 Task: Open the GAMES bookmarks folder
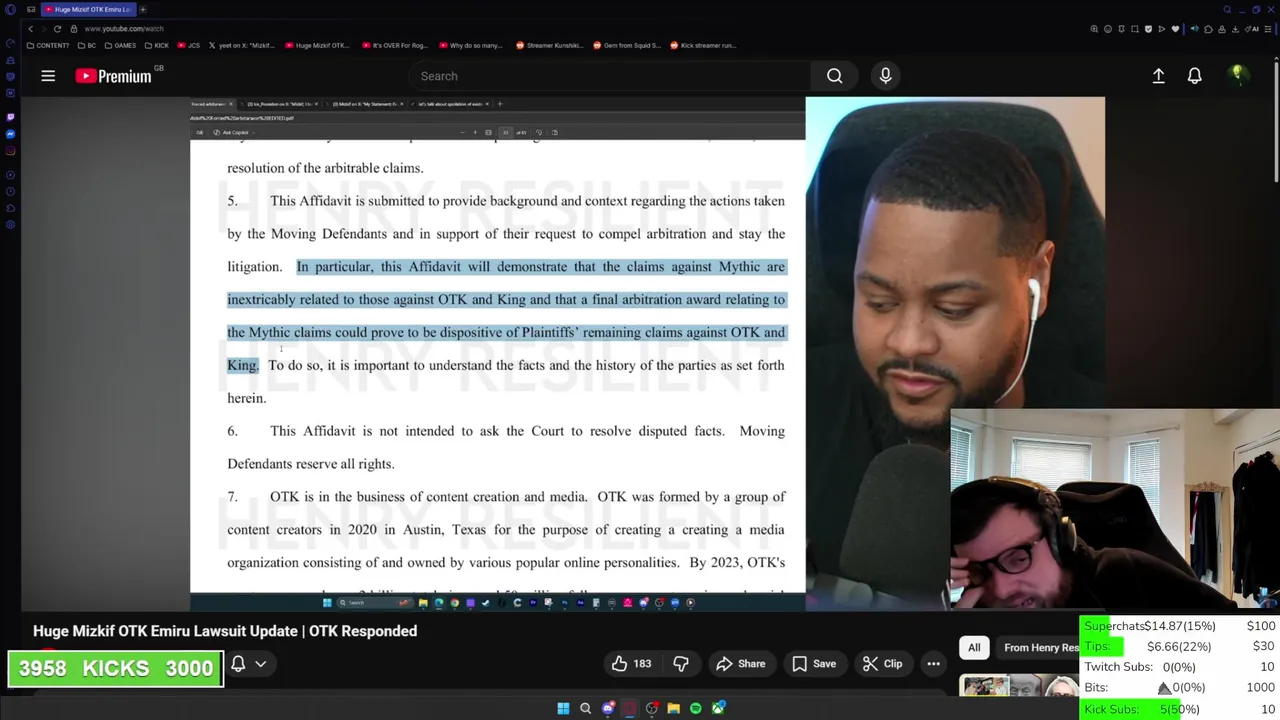tap(120, 45)
